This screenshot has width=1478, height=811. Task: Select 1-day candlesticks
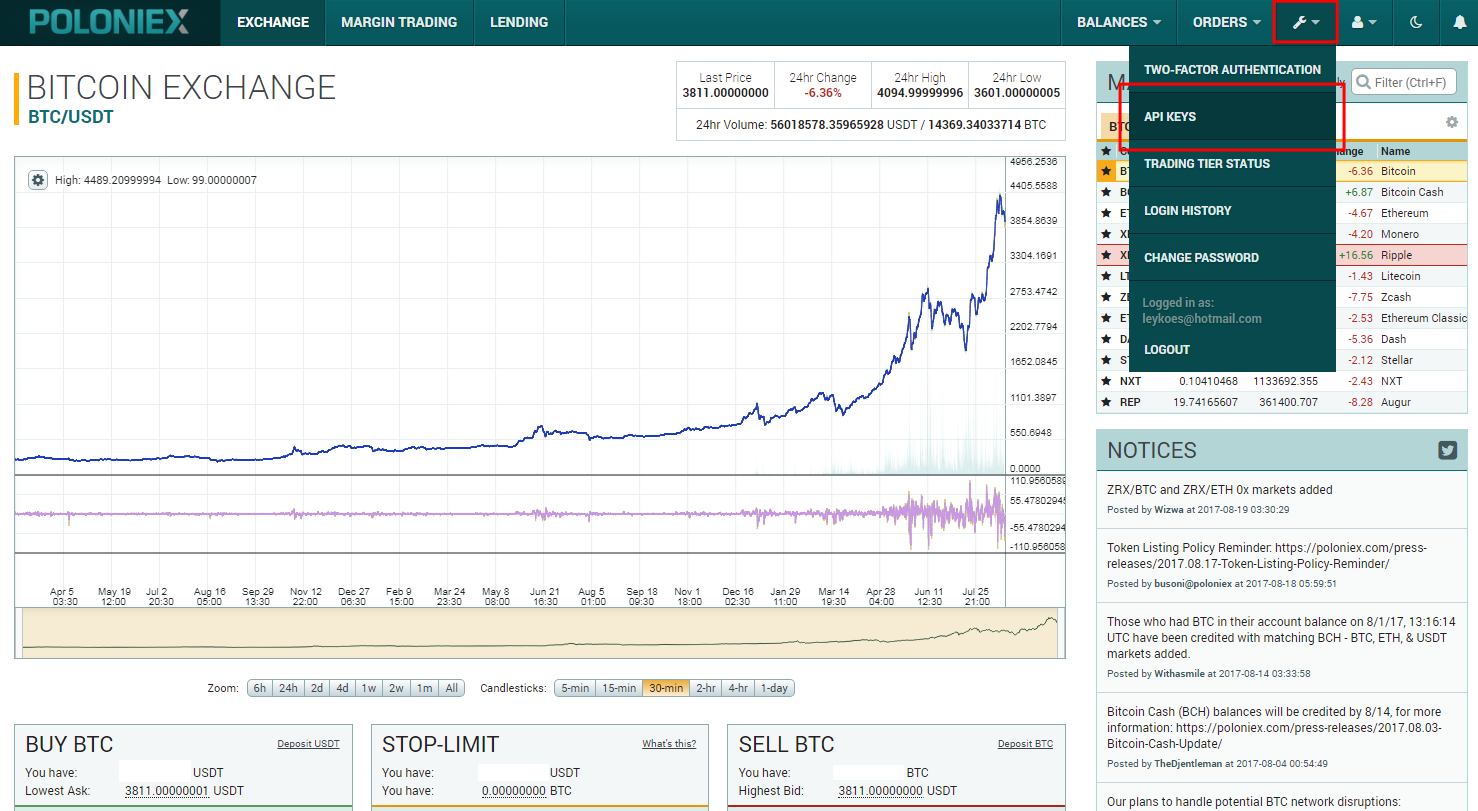pos(775,688)
